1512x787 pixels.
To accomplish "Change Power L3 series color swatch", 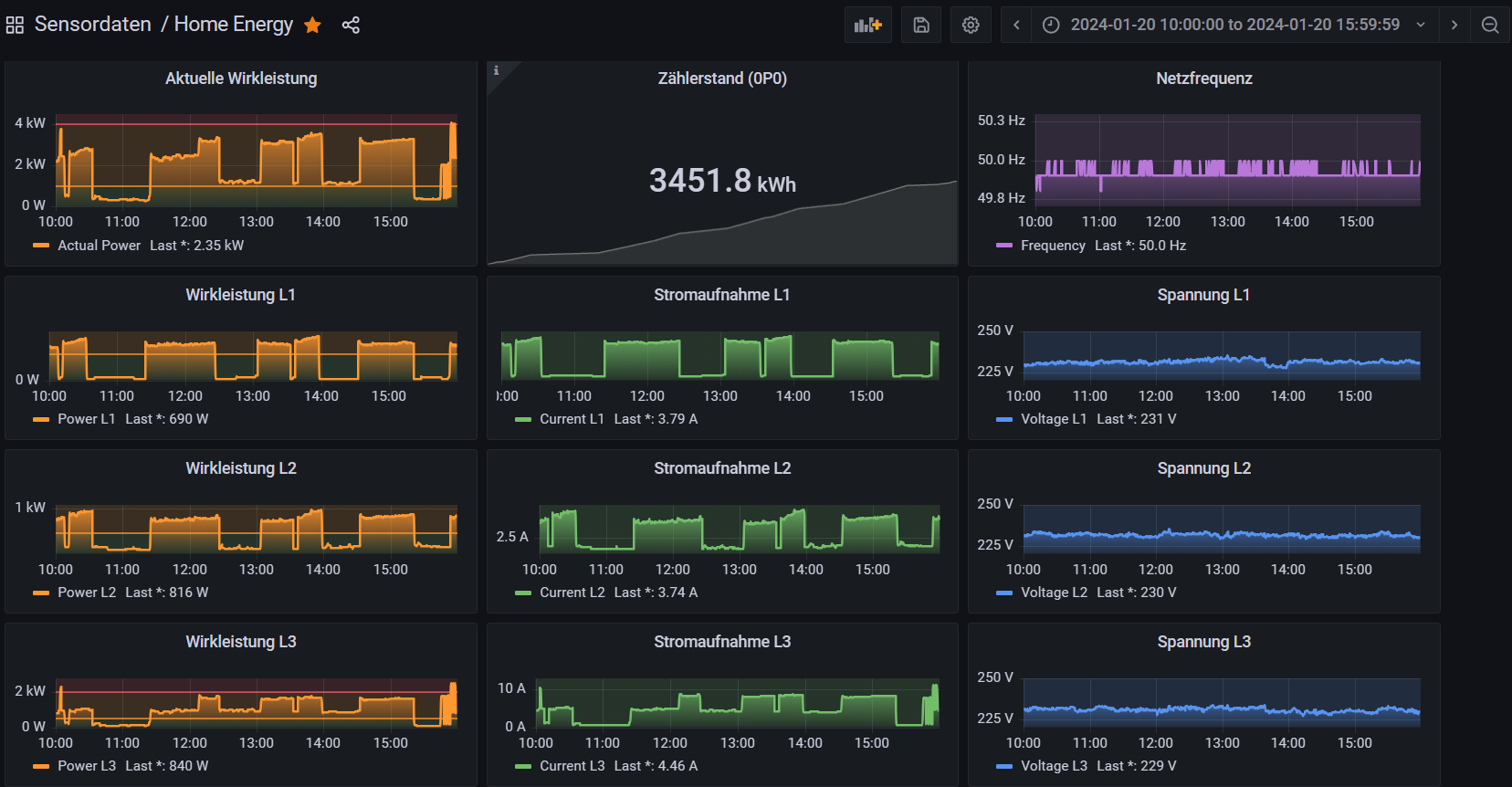I will [41, 766].
